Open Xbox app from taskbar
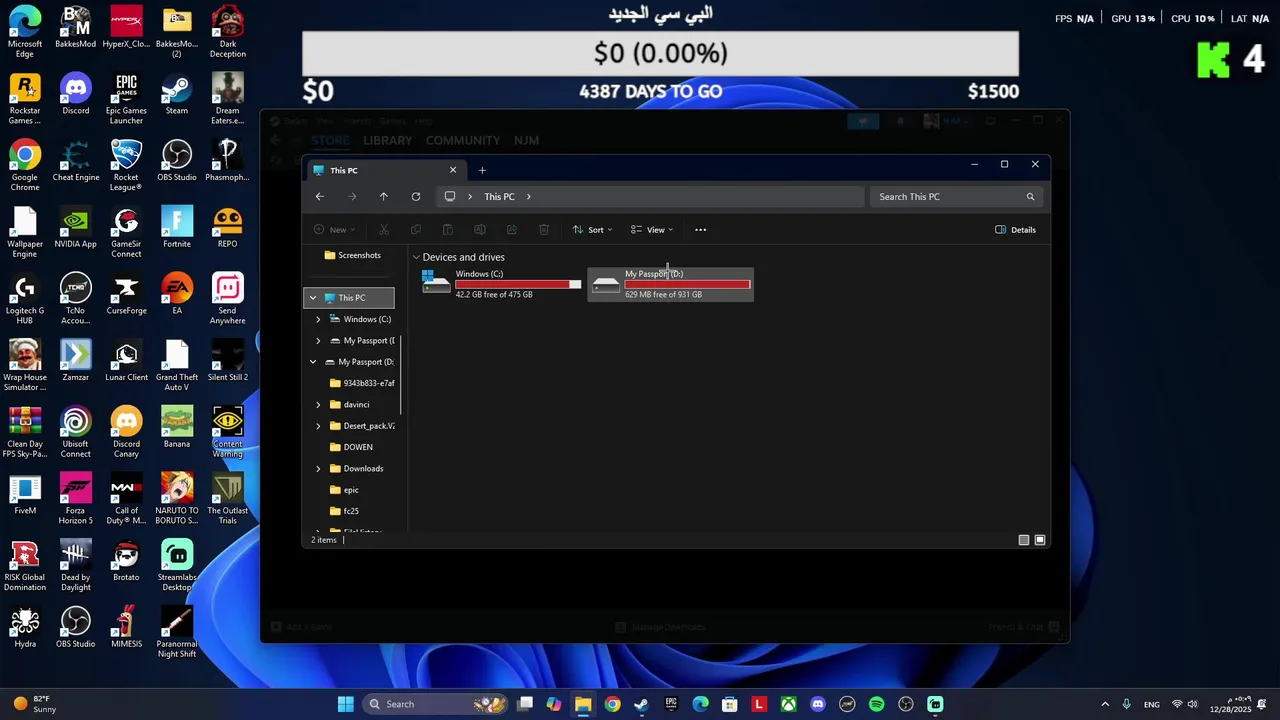Viewport: 1280px width, 720px height. (789, 704)
